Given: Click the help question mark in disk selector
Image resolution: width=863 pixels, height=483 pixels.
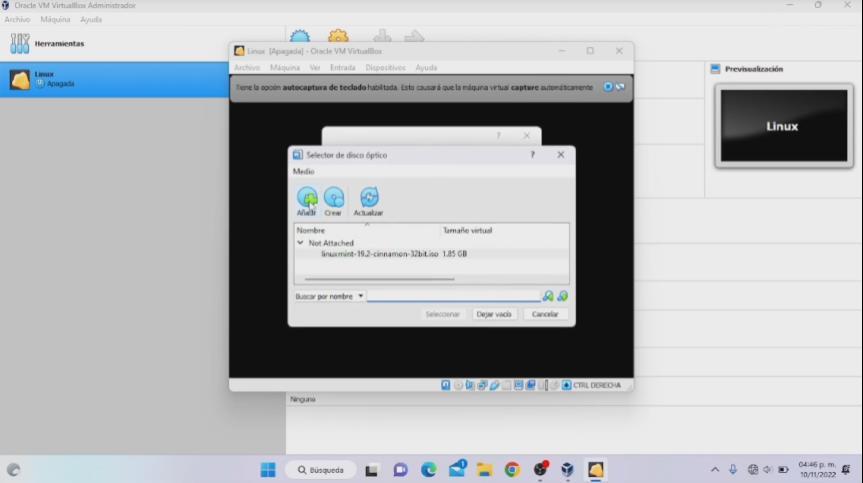Looking at the screenshot, I should coord(532,155).
